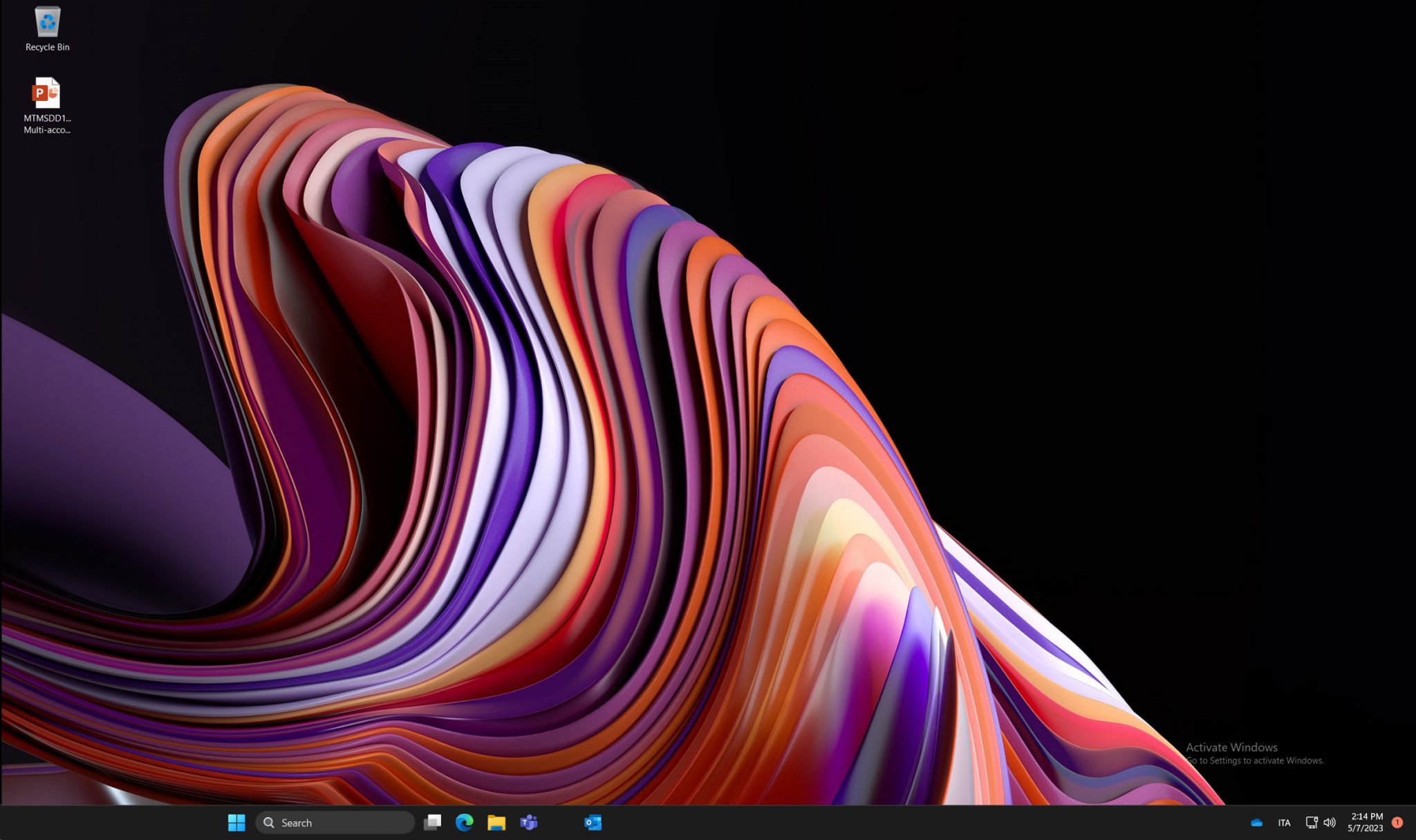The height and width of the screenshot is (840, 1416).
Task: Click the 2:14 PM clock
Action: [x=1358, y=817]
